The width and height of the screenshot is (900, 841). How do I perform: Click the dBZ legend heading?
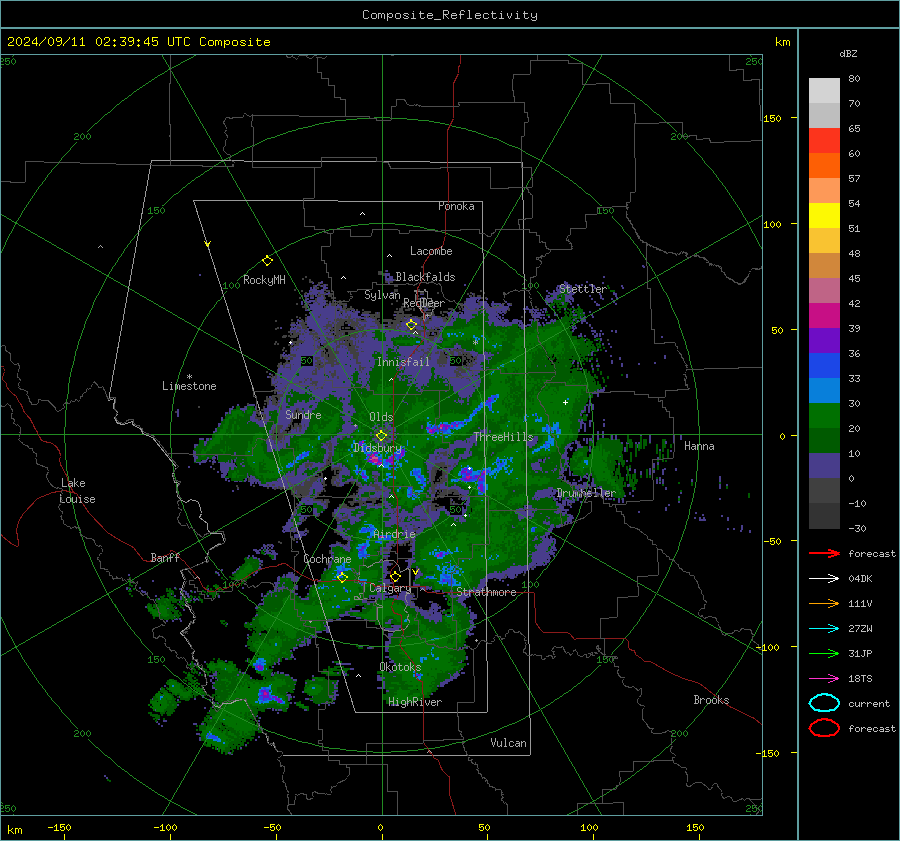pos(848,53)
